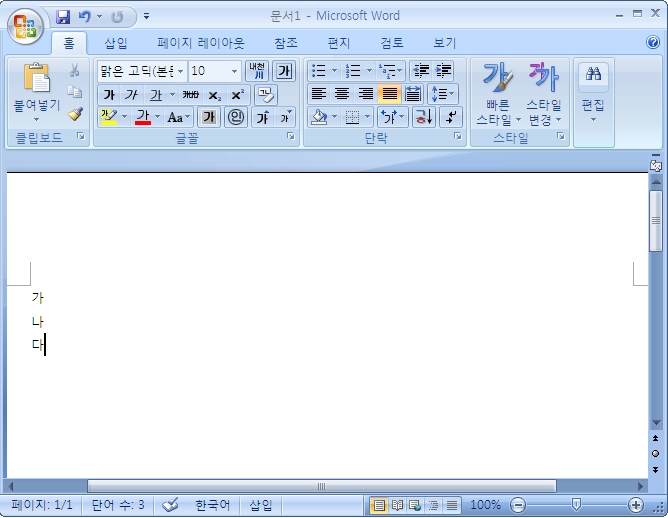Switch to the Print Layout view

click(x=379, y=506)
